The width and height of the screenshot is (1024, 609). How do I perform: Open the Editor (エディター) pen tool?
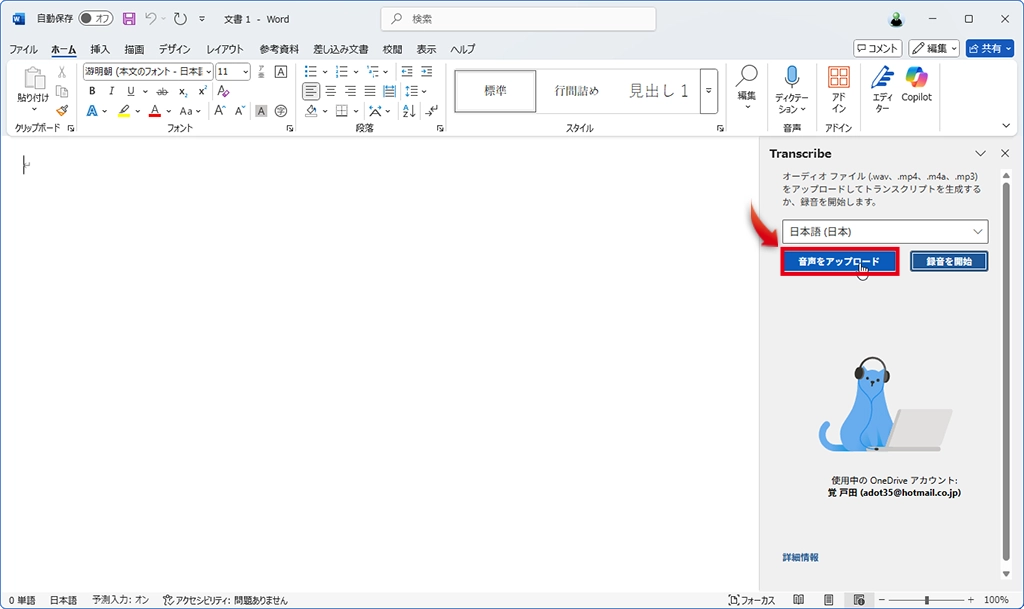point(881,89)
